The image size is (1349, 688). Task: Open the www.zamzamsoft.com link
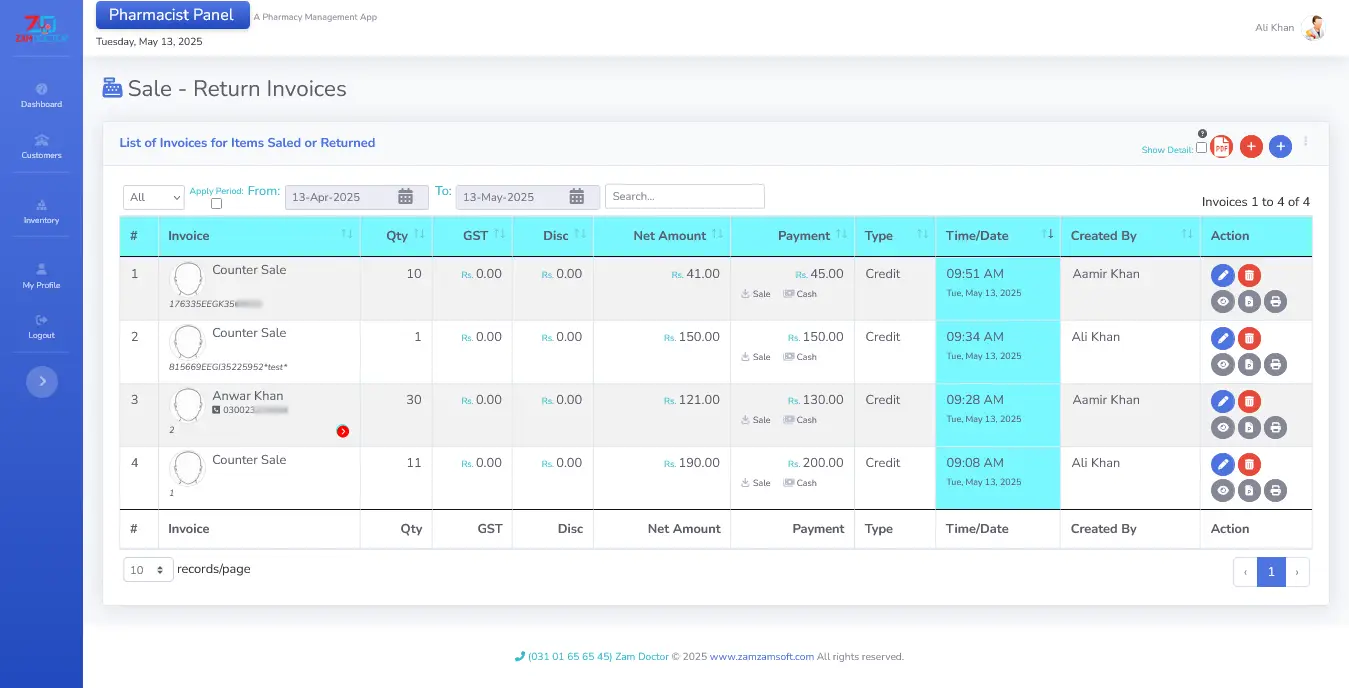tap(761, 657)
